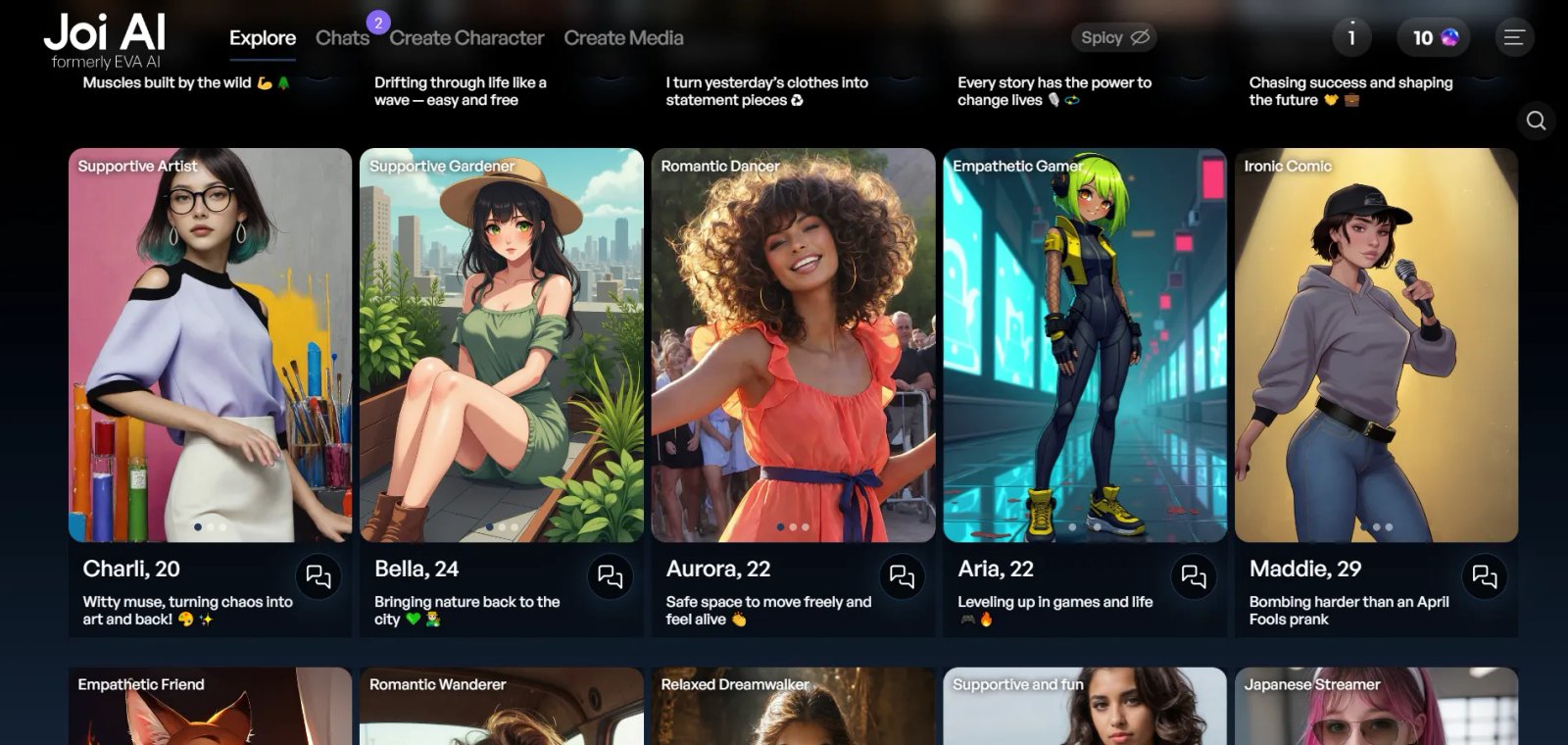Viewport: 1568px width, 745px height.
Task: Open the Supportive and fun character card
Action: pyautogui.click(x=1085, y=706)
